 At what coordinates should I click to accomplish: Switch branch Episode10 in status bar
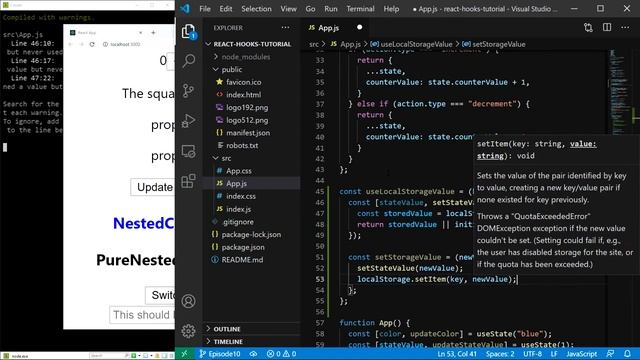pyautogui.click(x=220, y=353)
